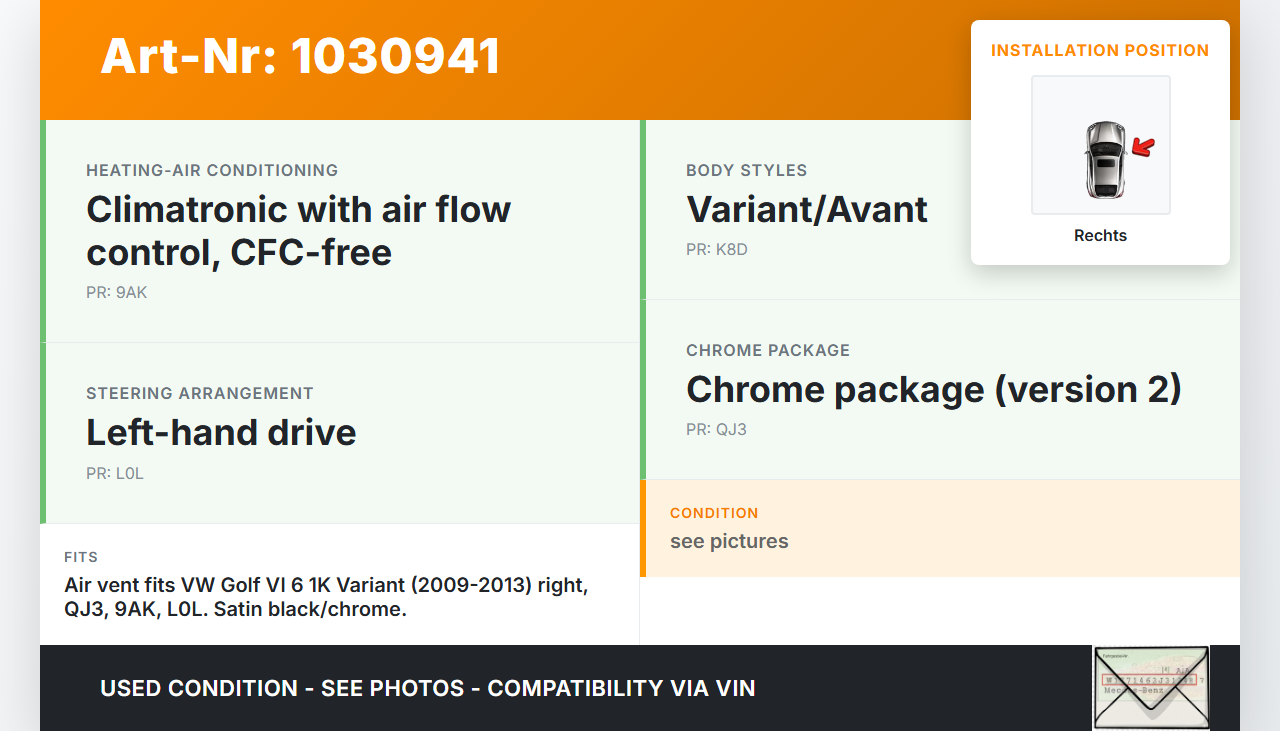The height and width of the screenshot is (731, 1280).
Task: Click the orange Condition label
Action: pyautogui.click(x=714, y=513)
